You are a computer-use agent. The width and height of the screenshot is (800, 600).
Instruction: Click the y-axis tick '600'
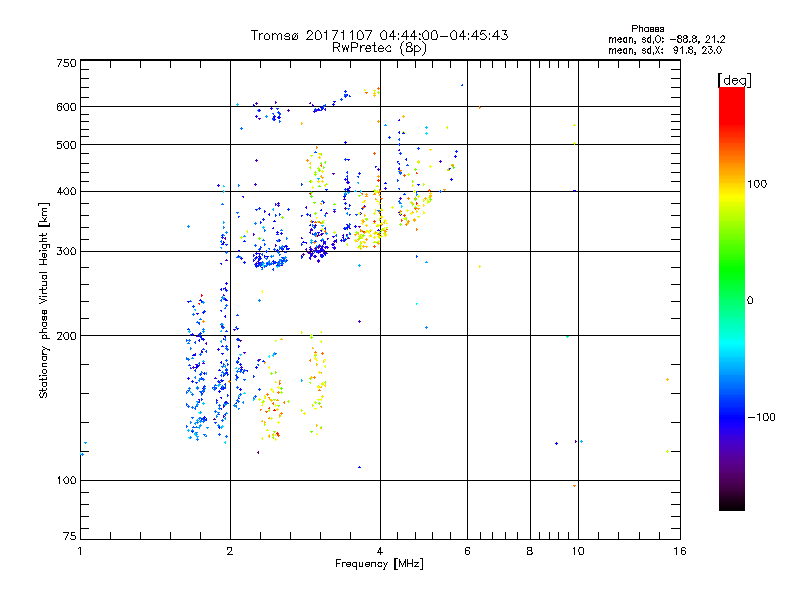coord(66,107)
